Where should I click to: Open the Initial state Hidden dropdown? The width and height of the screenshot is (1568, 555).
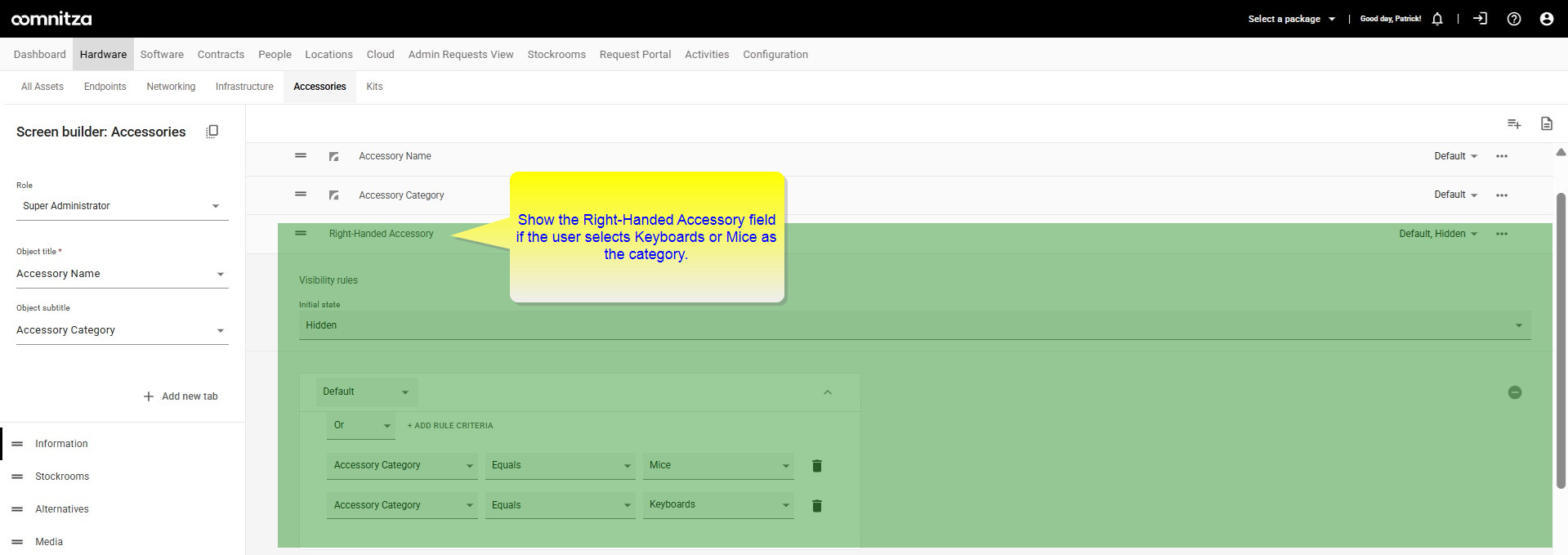915,325
